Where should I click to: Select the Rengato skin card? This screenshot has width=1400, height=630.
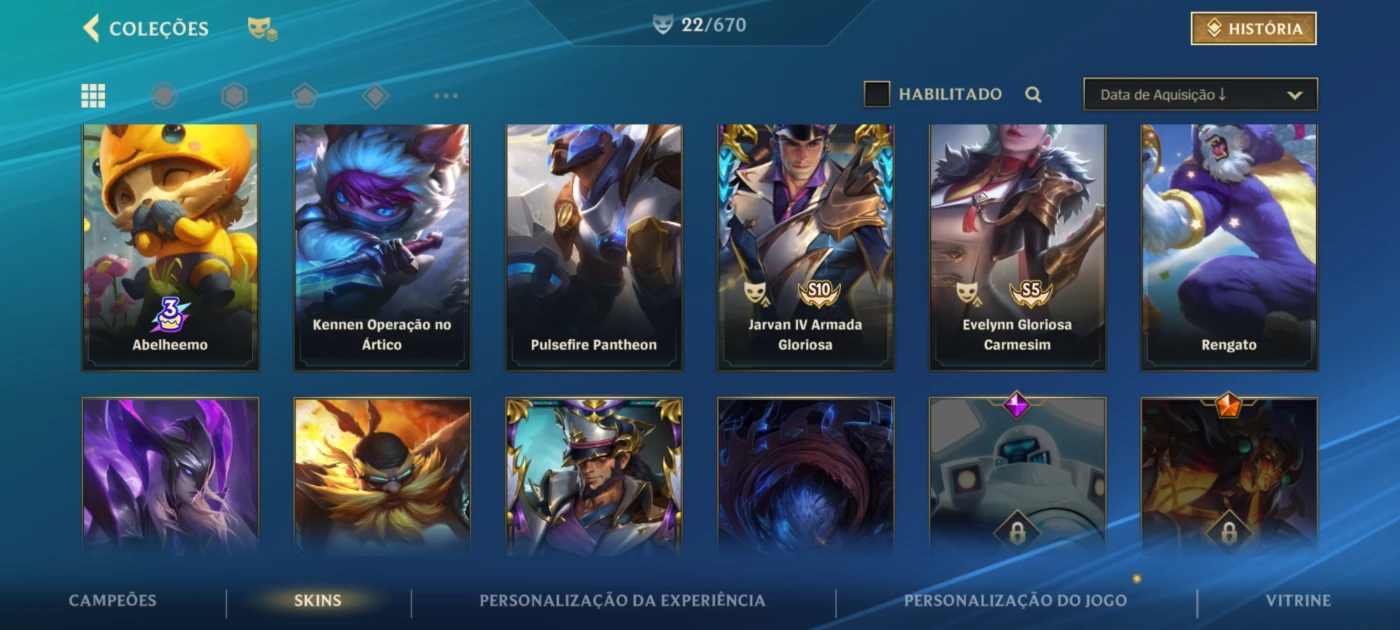[x=1229, y=247]
